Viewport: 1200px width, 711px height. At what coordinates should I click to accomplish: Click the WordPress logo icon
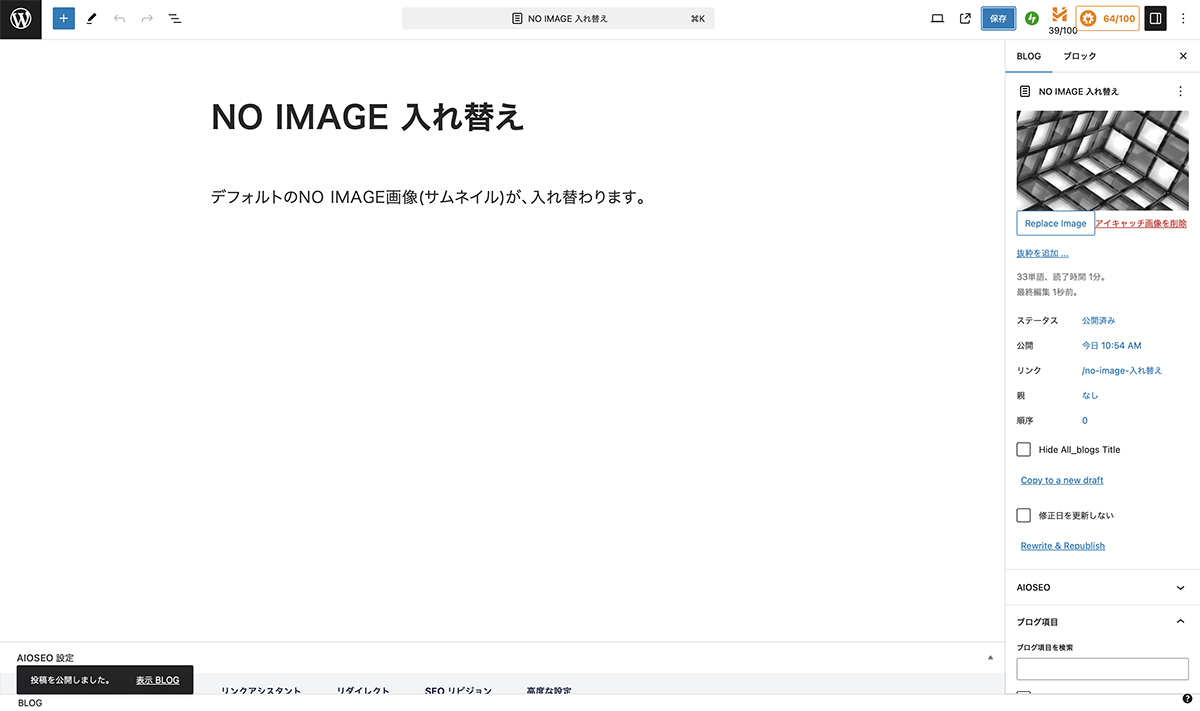point(20,19)
